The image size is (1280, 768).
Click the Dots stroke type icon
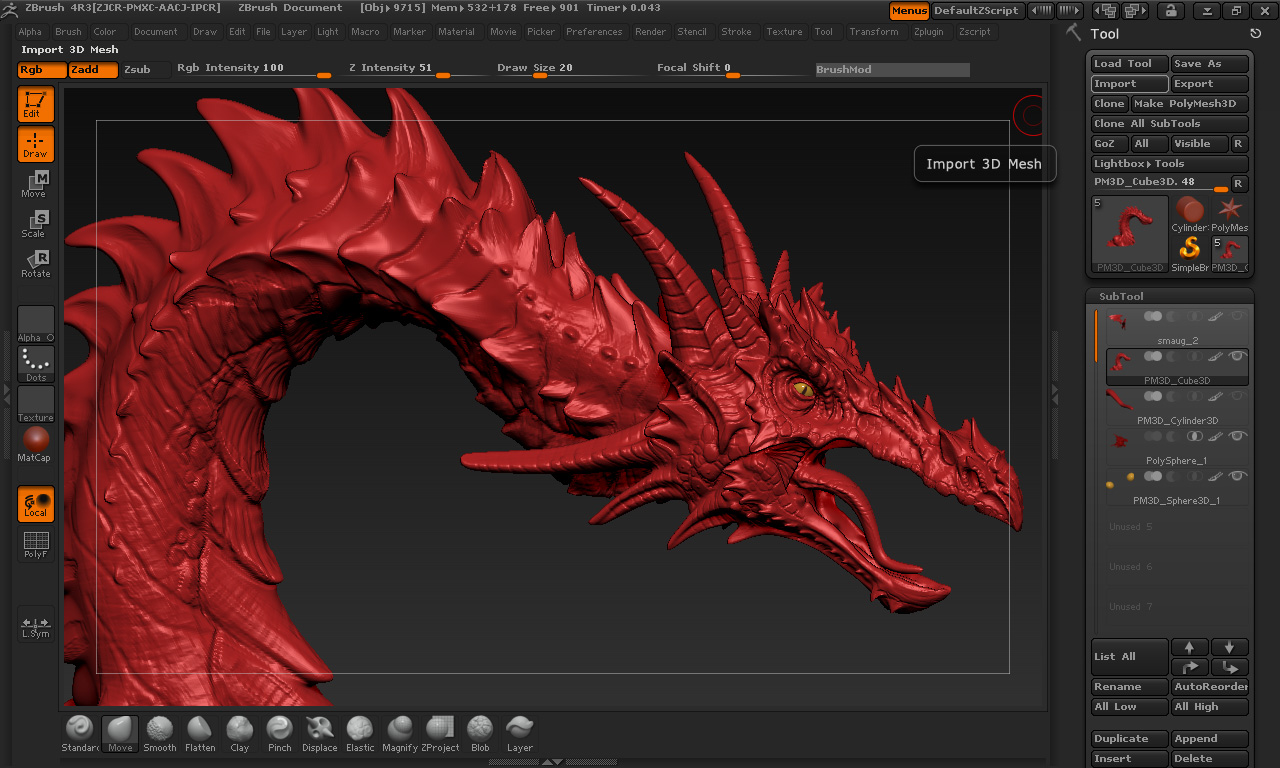tap(36, 363)
